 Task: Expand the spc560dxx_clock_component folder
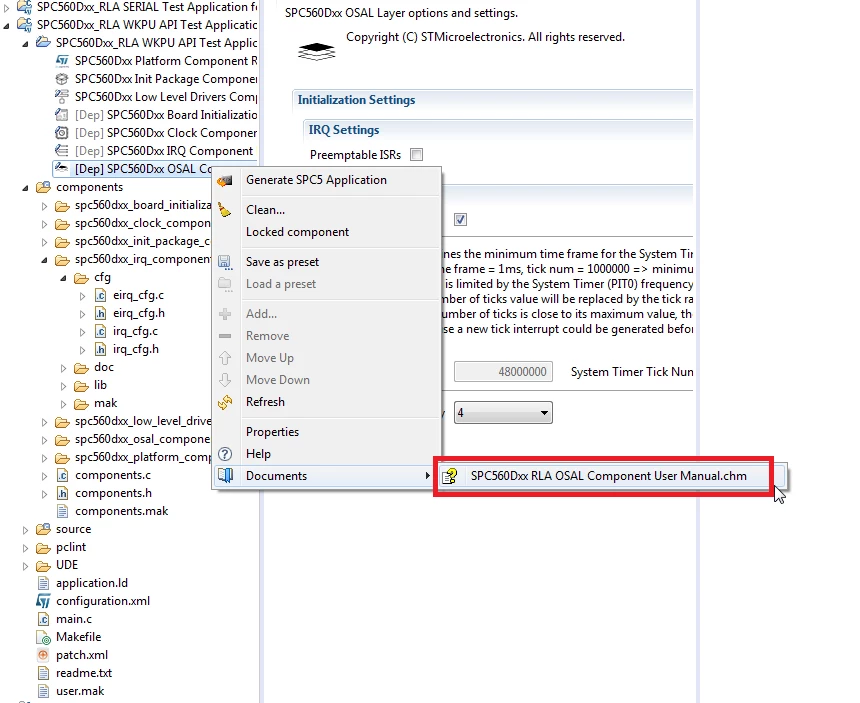tap(44, 224)
